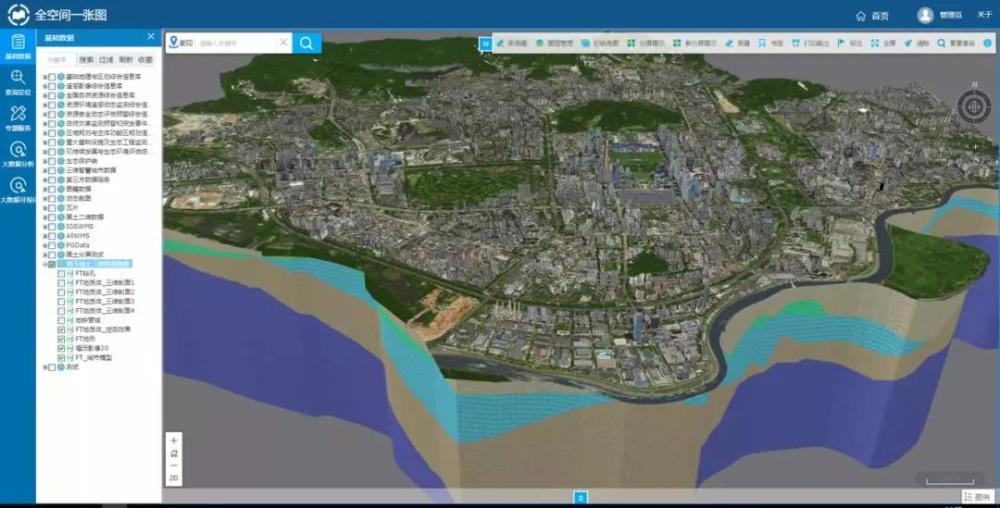The image size is (1000, 508).
Task: Open 图层管理 in the map toolbar
Action: [x=554, y=43]
